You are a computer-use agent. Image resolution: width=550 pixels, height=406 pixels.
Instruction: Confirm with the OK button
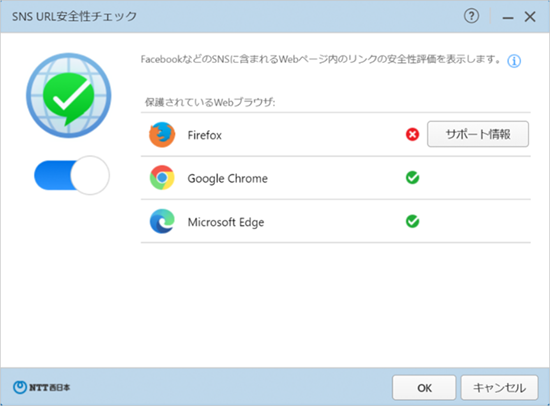pyautogui.click(x=424, y=388)
